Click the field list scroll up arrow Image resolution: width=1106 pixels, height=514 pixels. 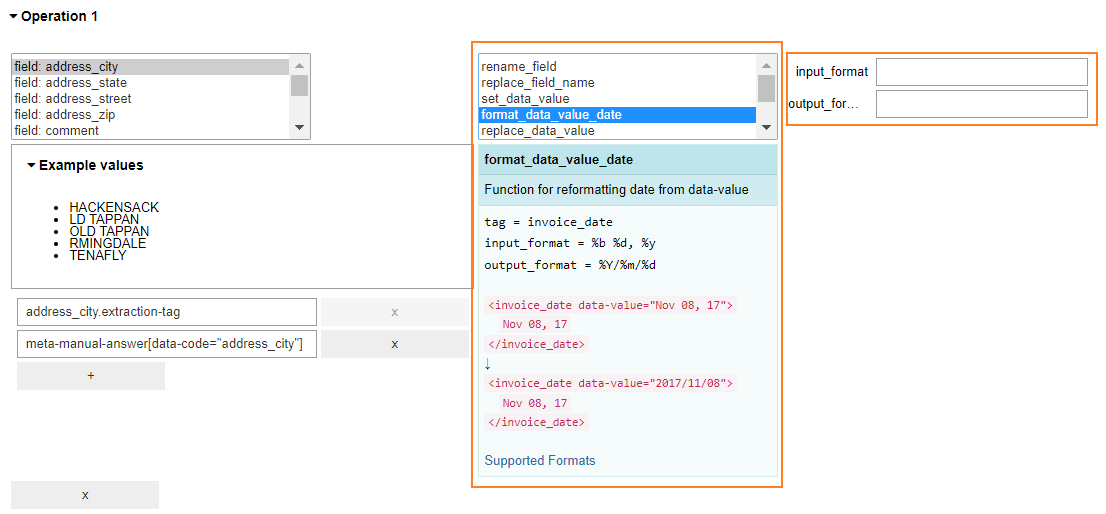click(x=299, y=65)
